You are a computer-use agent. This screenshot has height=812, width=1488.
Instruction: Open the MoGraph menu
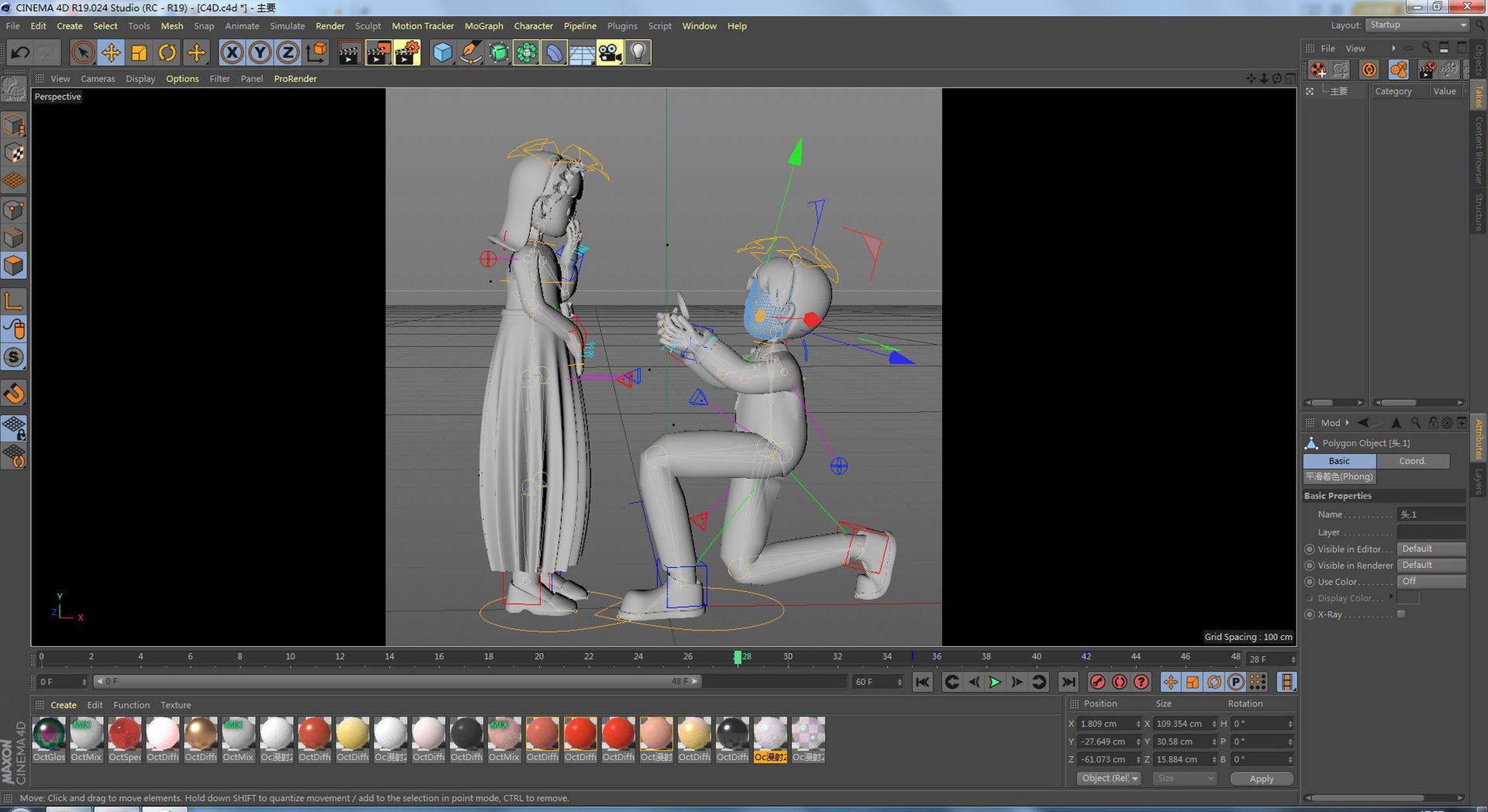pyautogui.click(x=484, y=26)
